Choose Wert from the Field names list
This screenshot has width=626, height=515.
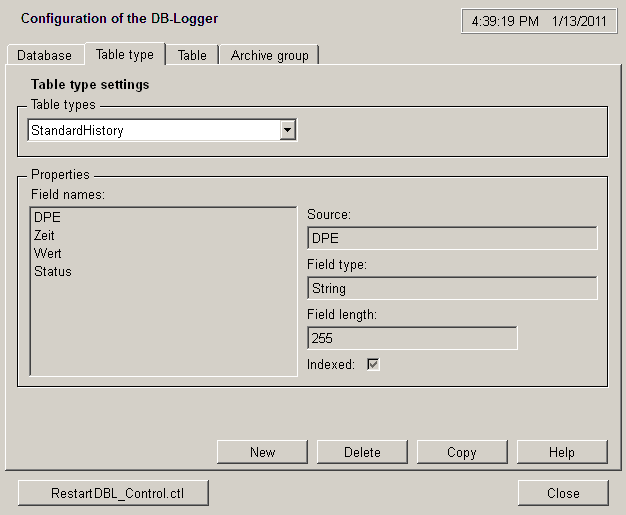[x=48, y=253]
